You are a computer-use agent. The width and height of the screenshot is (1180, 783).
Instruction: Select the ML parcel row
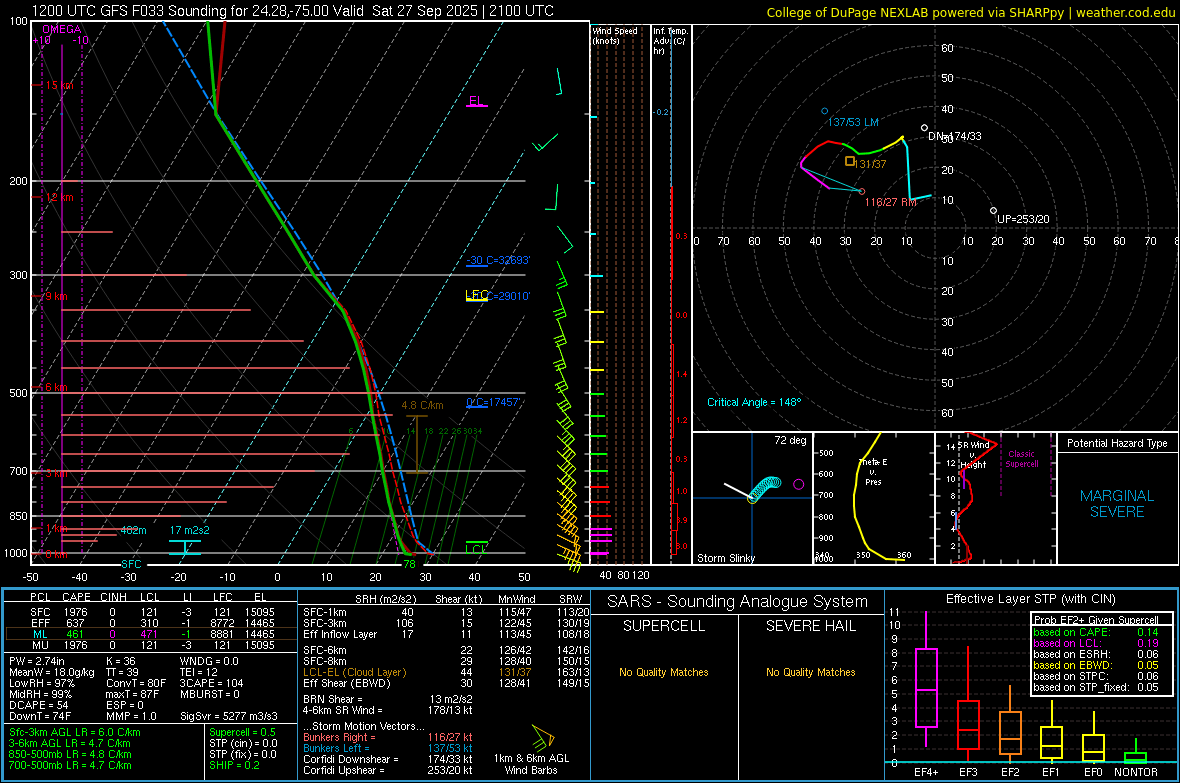click(151, 634)
